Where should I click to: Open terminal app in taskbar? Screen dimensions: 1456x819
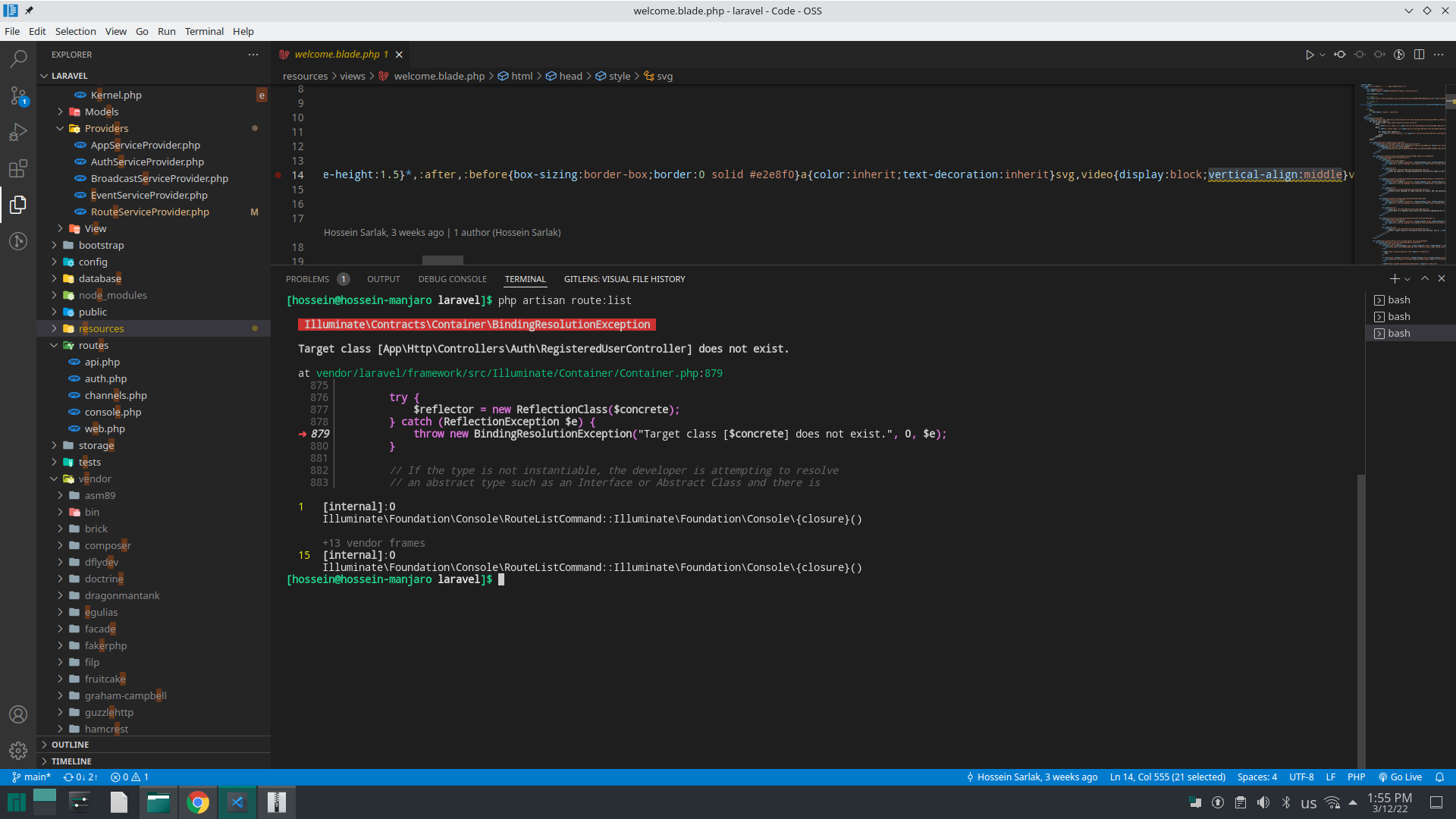[x=80, y=802]
